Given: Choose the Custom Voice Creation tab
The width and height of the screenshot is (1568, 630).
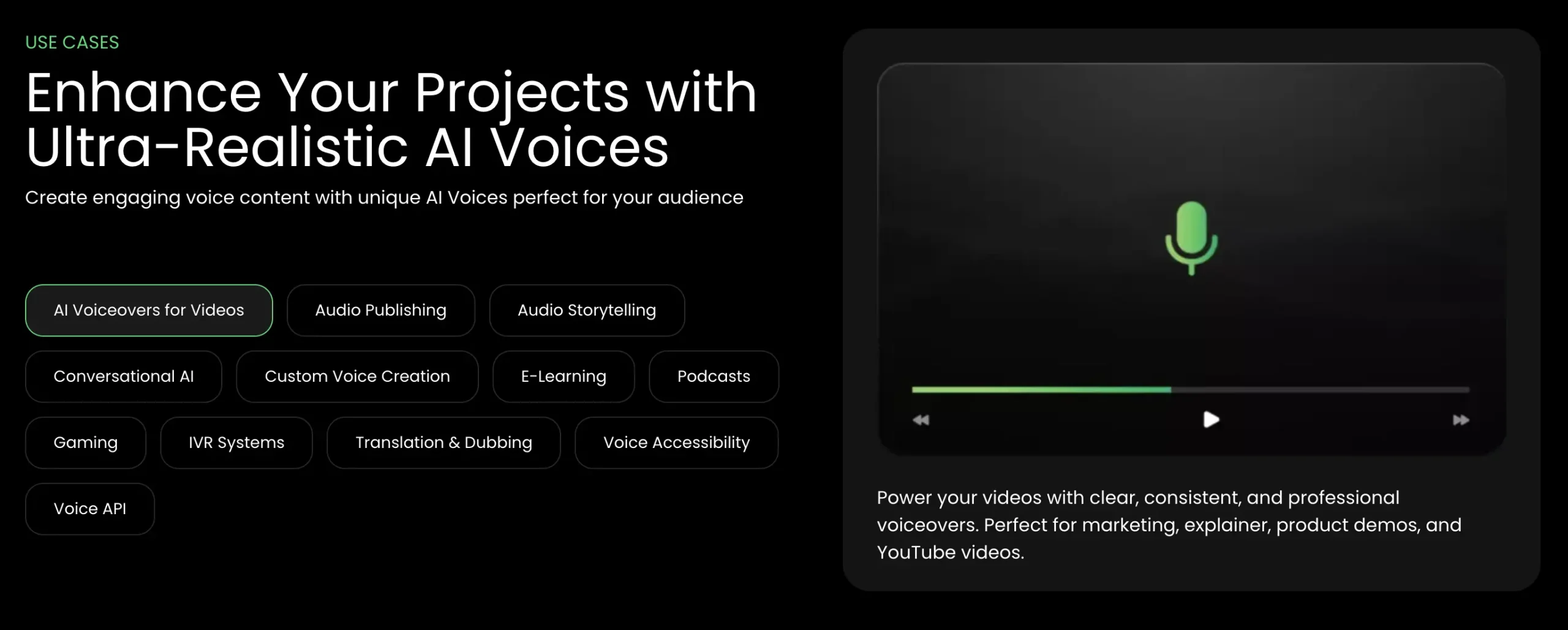Looking at the screenshot, I should click(357, 376).
